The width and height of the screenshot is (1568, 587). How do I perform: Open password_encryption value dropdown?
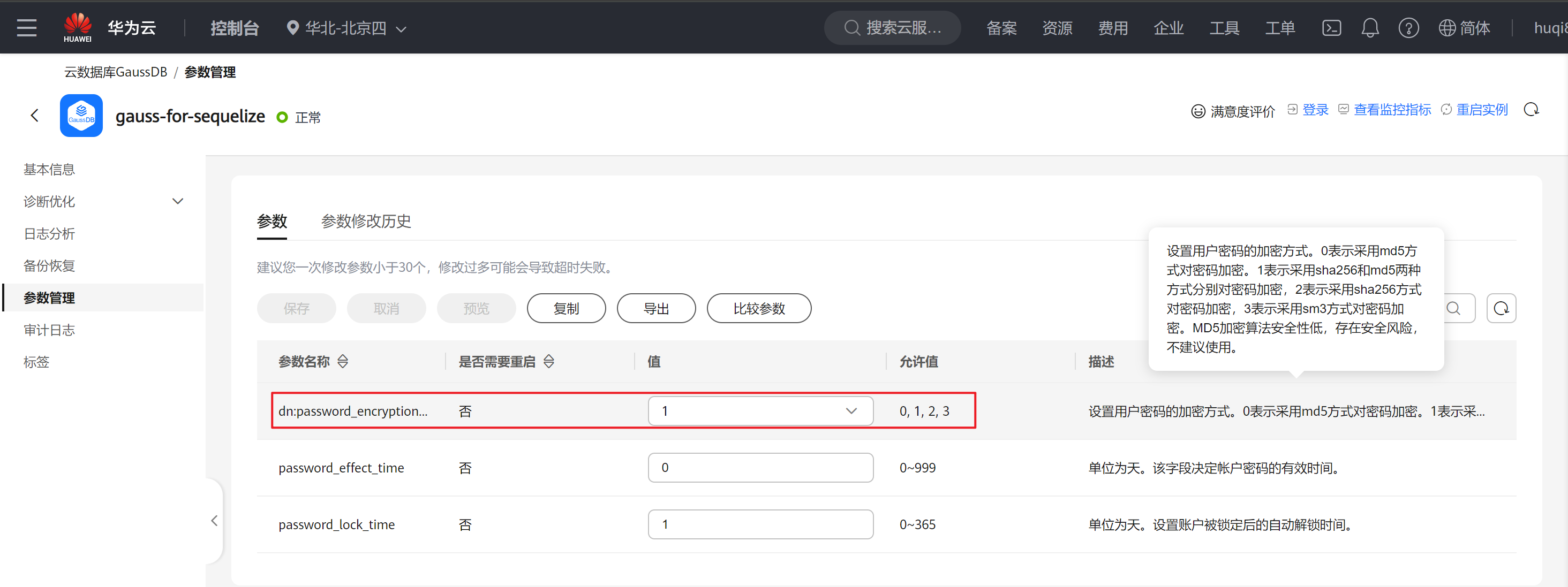(x=760, y=411)
